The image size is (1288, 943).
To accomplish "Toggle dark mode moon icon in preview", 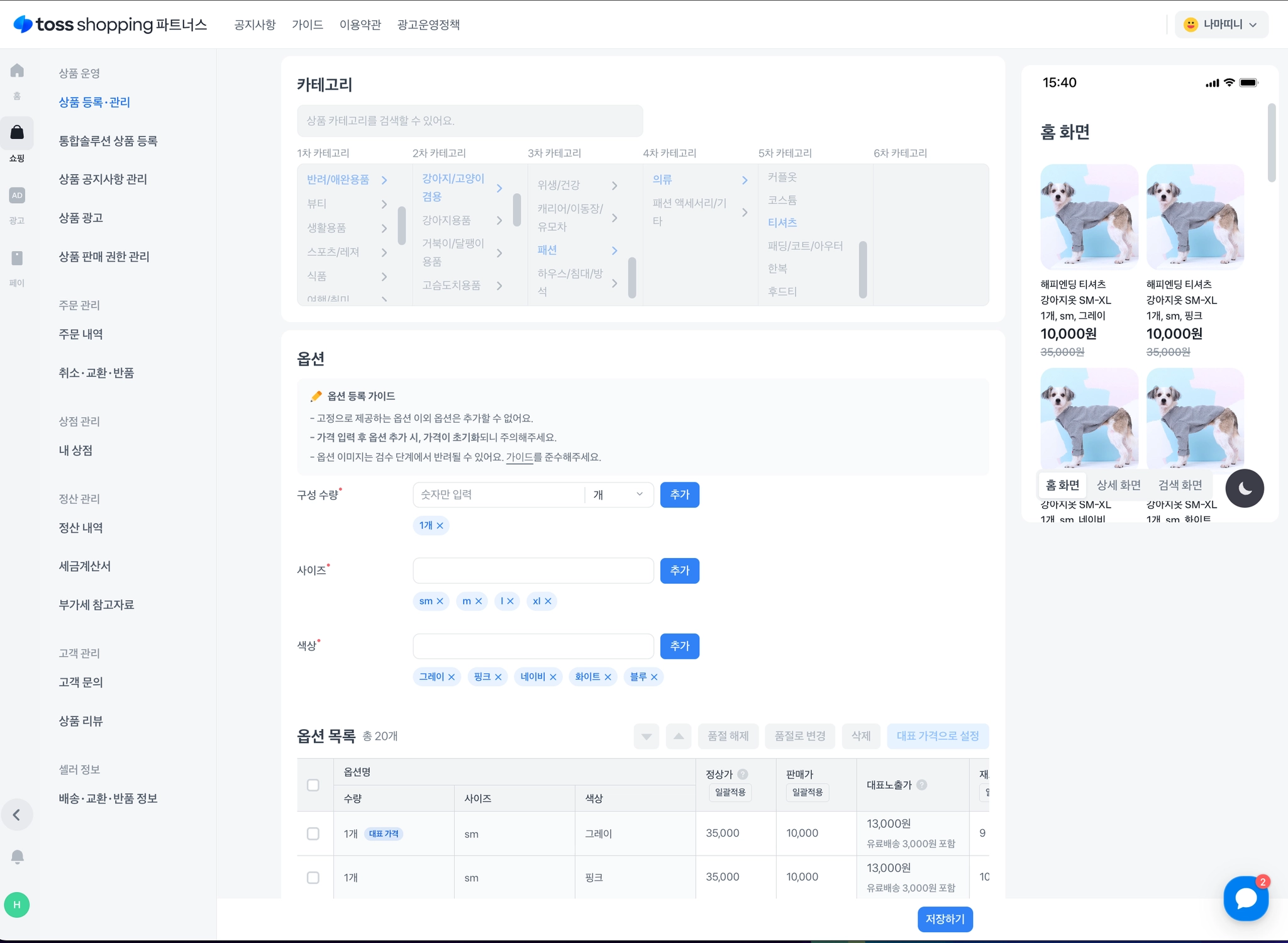I will tap(1244, 488).
